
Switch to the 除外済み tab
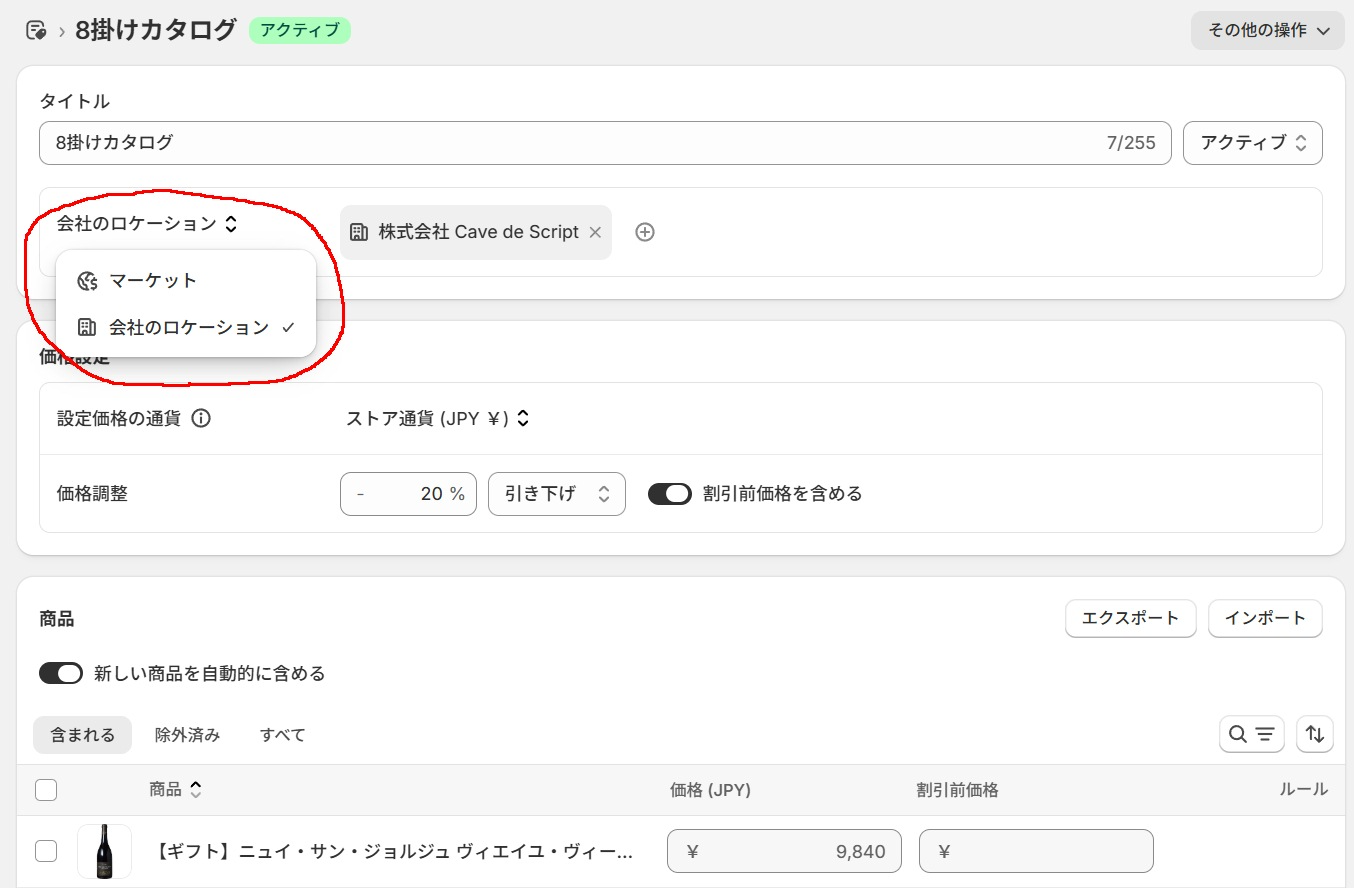coord(187,735)
